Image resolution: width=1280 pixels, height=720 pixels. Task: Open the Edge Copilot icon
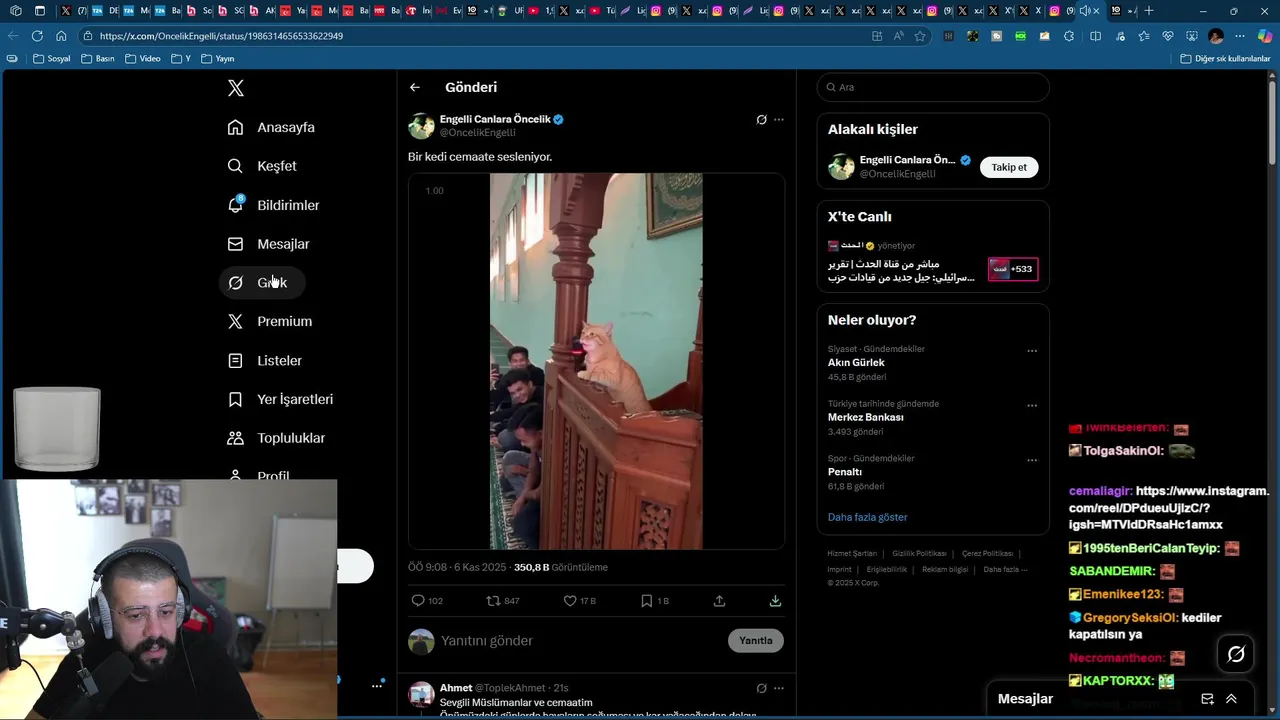pos(1265,36)
